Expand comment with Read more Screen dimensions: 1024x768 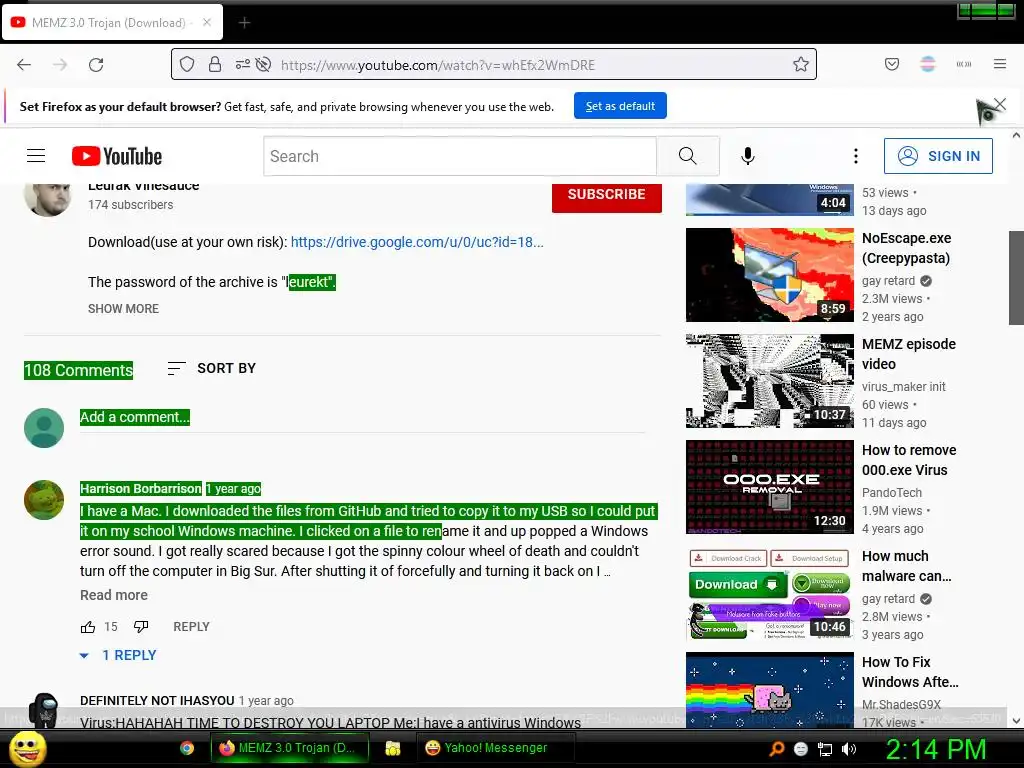pos(114,595)
